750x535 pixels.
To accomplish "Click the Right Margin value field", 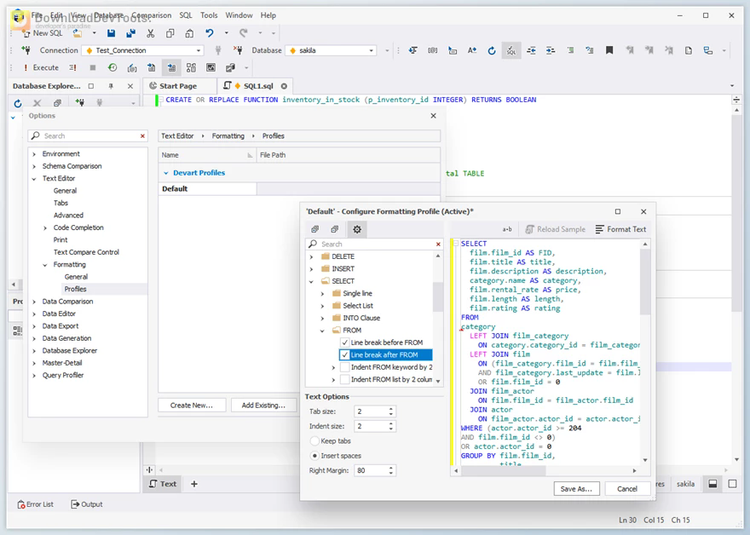I will tap(371, 470).
